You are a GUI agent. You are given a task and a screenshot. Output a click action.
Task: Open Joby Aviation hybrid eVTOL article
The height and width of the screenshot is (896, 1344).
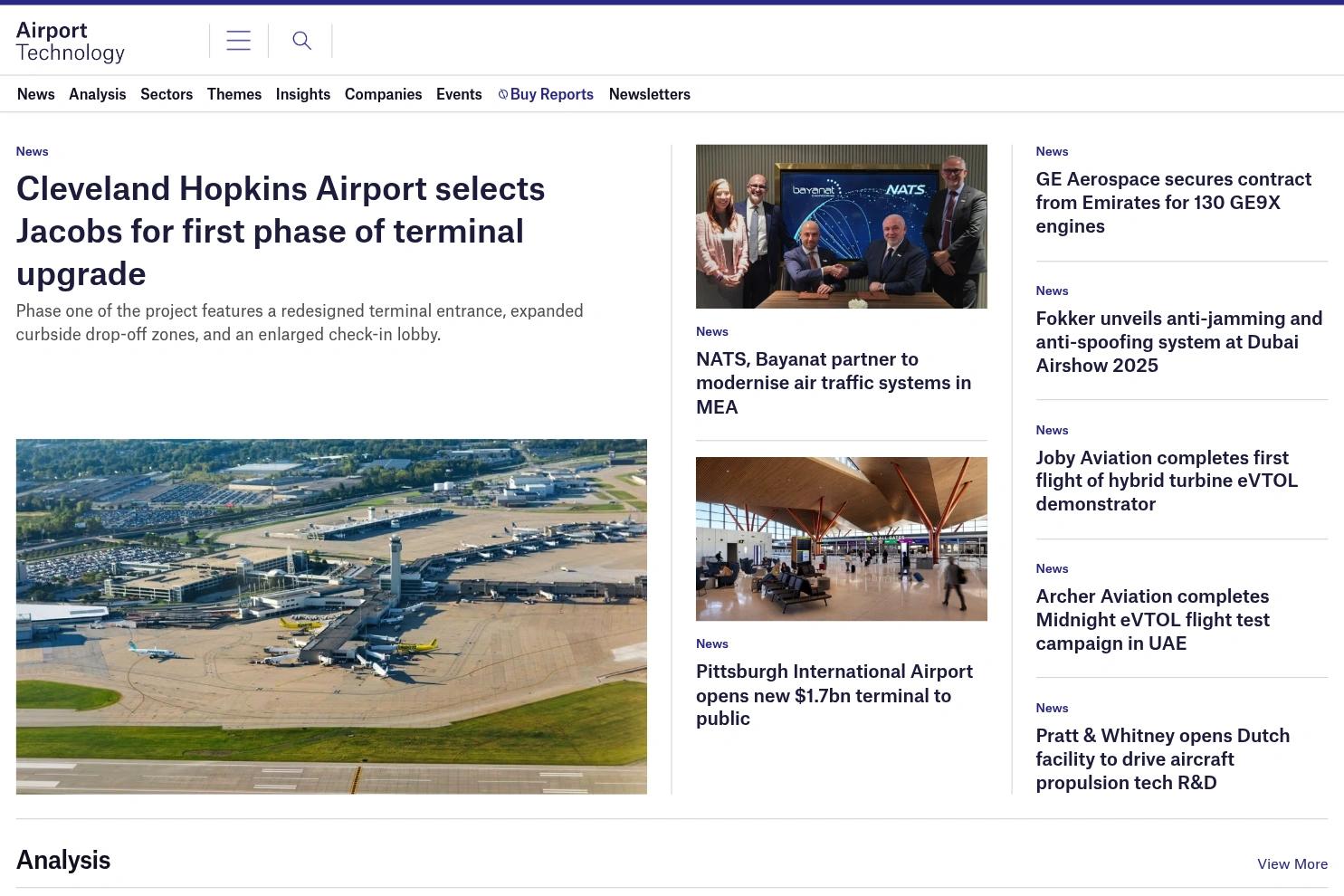[1167, 481]
